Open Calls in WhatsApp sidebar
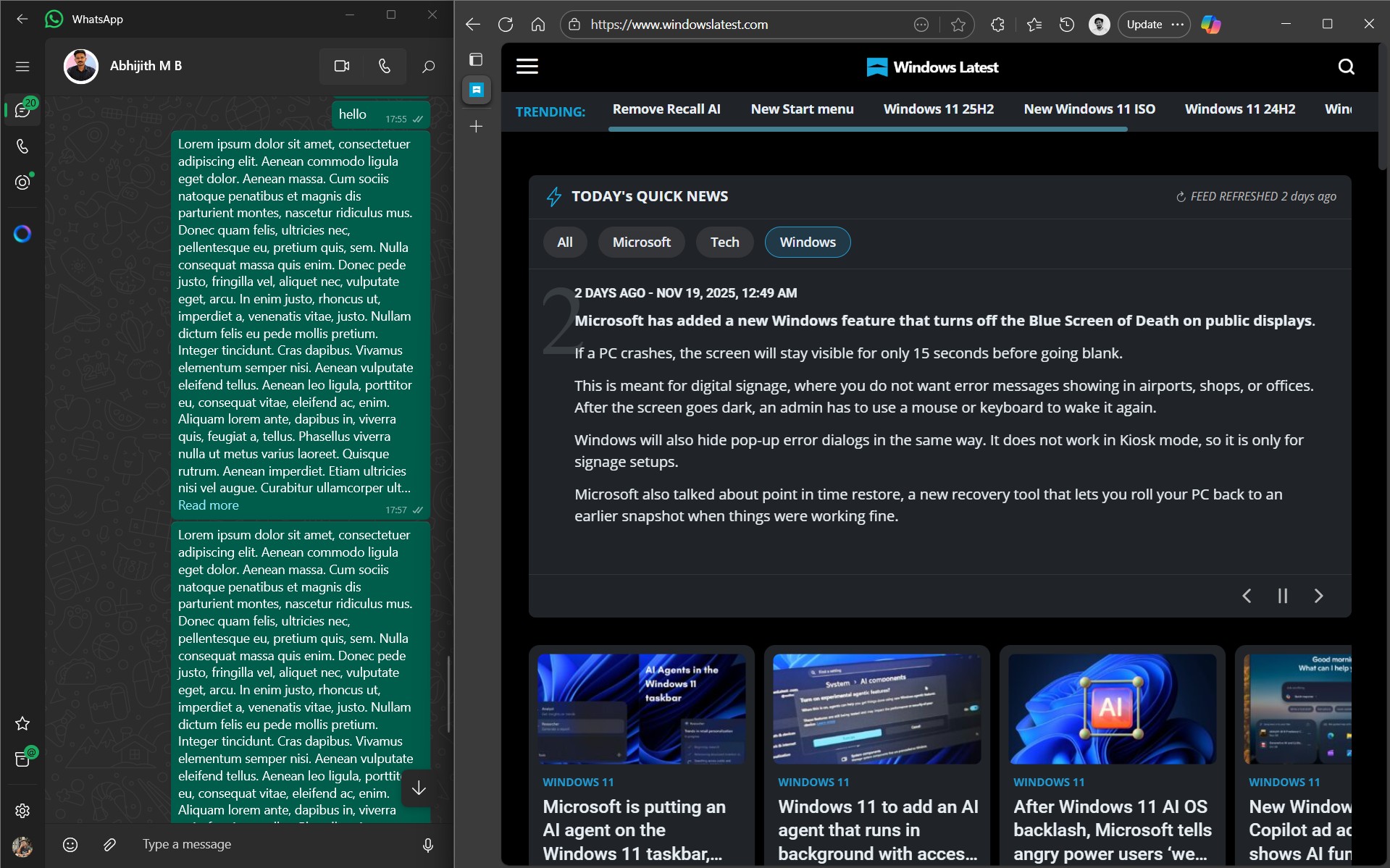Viewport: 1390px width, 868px height. 22,147
